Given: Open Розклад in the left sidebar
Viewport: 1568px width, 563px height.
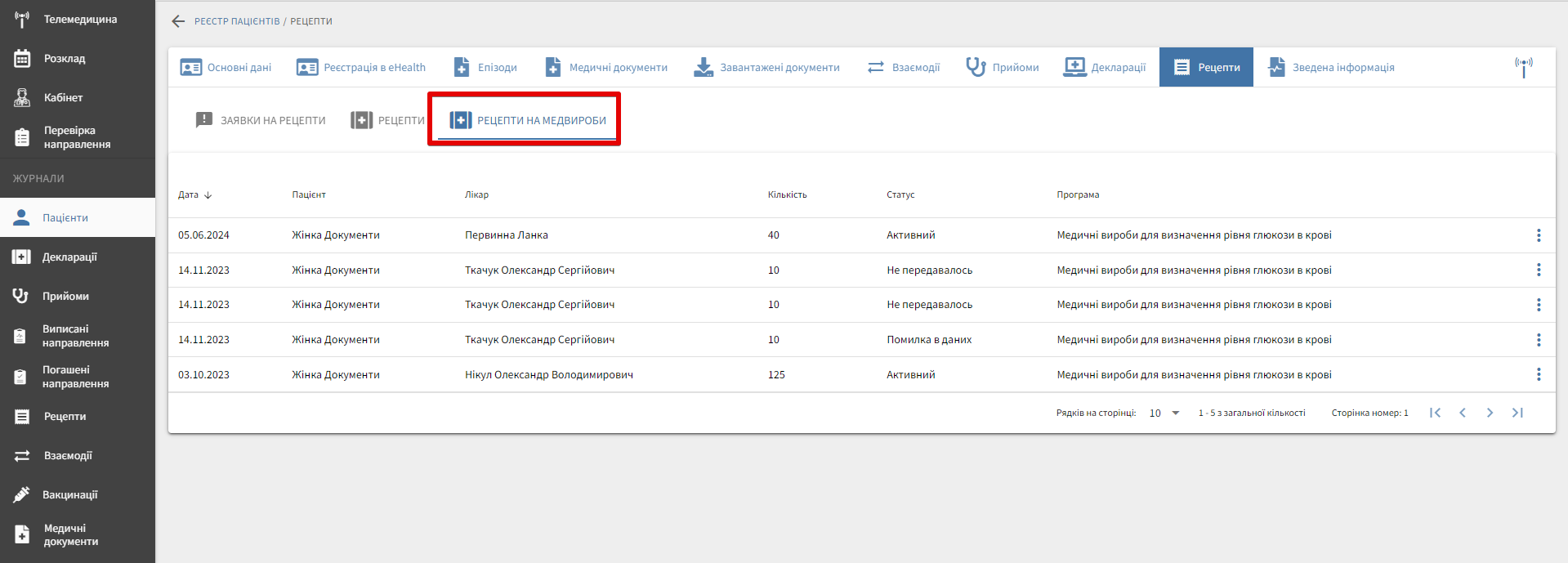Looking at the screenshot, I should (x=65, y=59).
